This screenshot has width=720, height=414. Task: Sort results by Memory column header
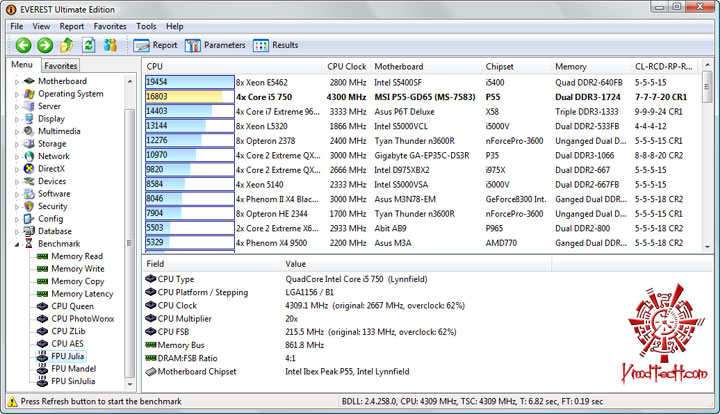click(591, 67)
